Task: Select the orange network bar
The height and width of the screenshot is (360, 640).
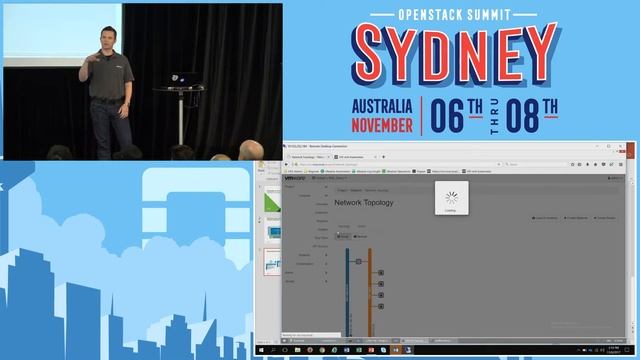Action: (370, 292)
